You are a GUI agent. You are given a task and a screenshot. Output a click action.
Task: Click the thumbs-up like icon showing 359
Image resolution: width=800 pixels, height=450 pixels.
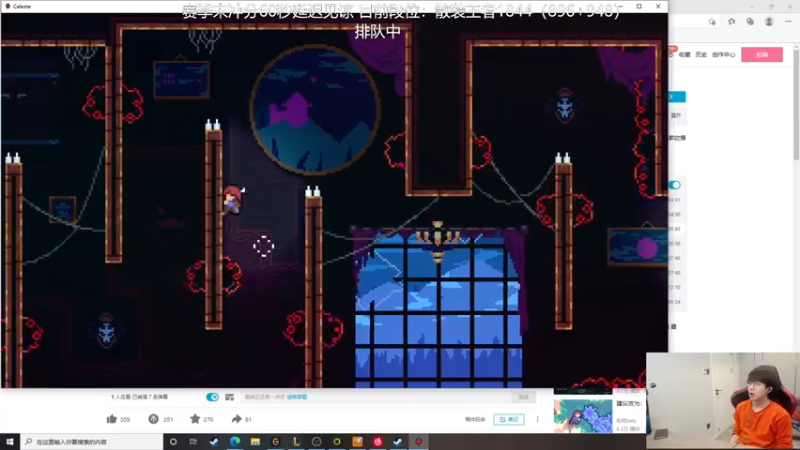point(112,419)
